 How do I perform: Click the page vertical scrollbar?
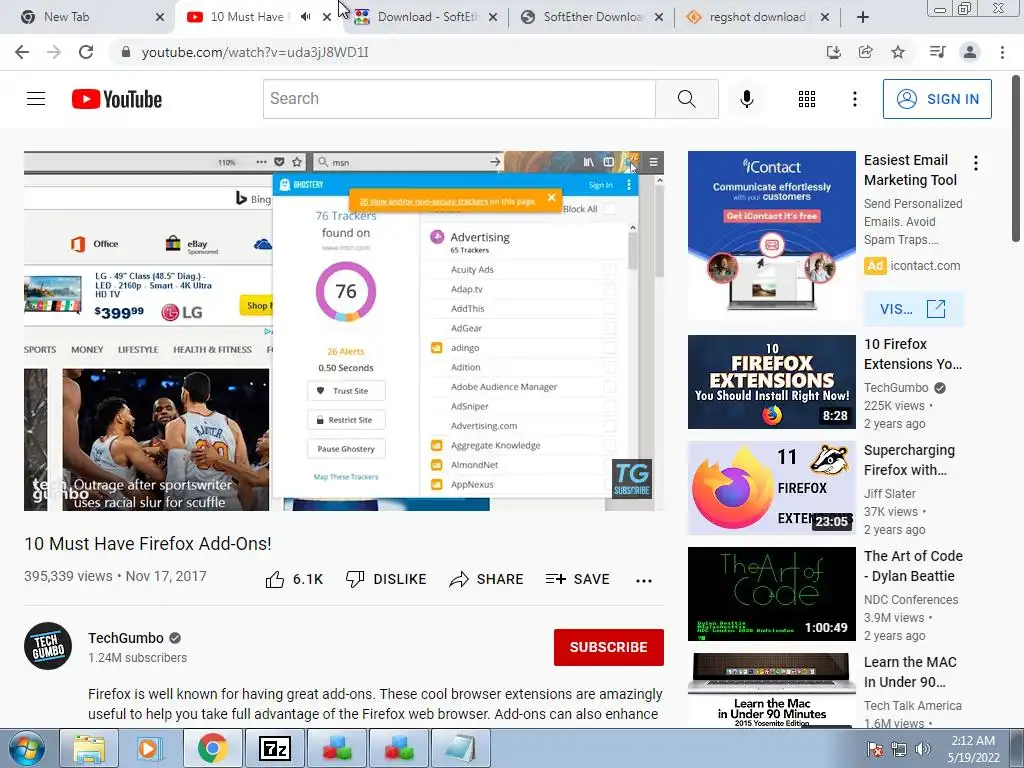(x=1017, y=159)
